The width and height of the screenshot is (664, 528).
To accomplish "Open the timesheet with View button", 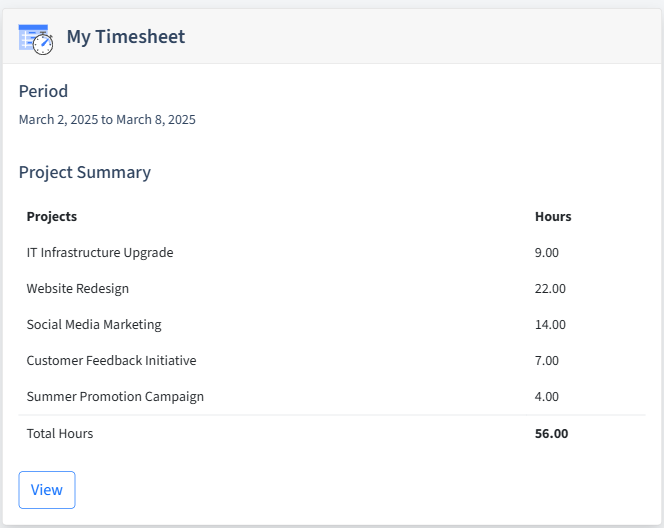I will click(47, 490).
